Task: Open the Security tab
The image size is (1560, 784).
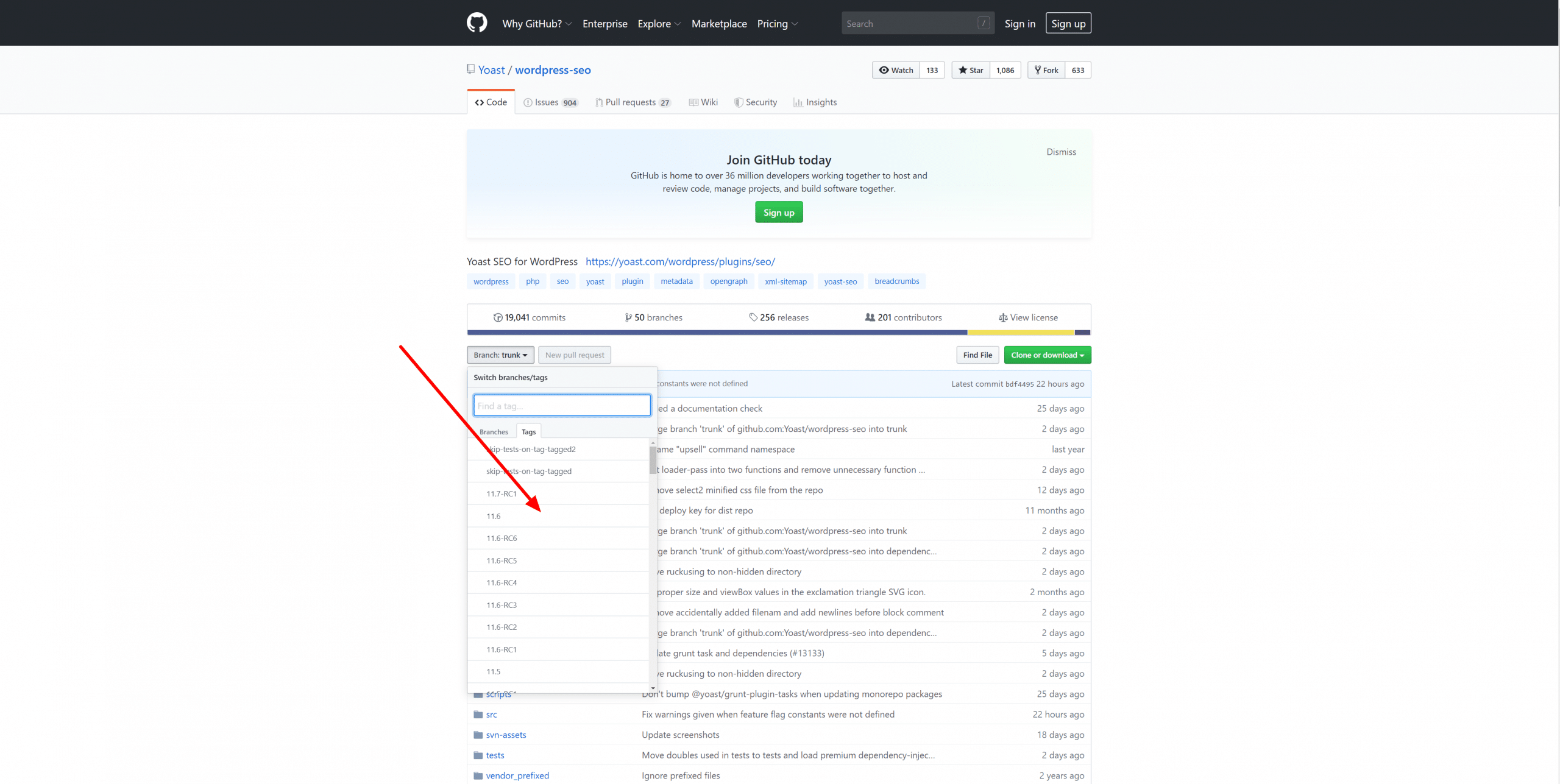Action: (x=756, y=102)
